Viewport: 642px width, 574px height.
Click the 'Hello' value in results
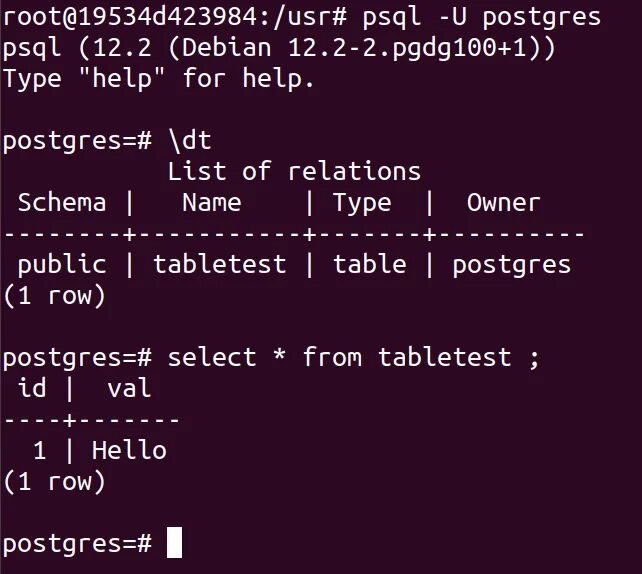pos(129,450)
